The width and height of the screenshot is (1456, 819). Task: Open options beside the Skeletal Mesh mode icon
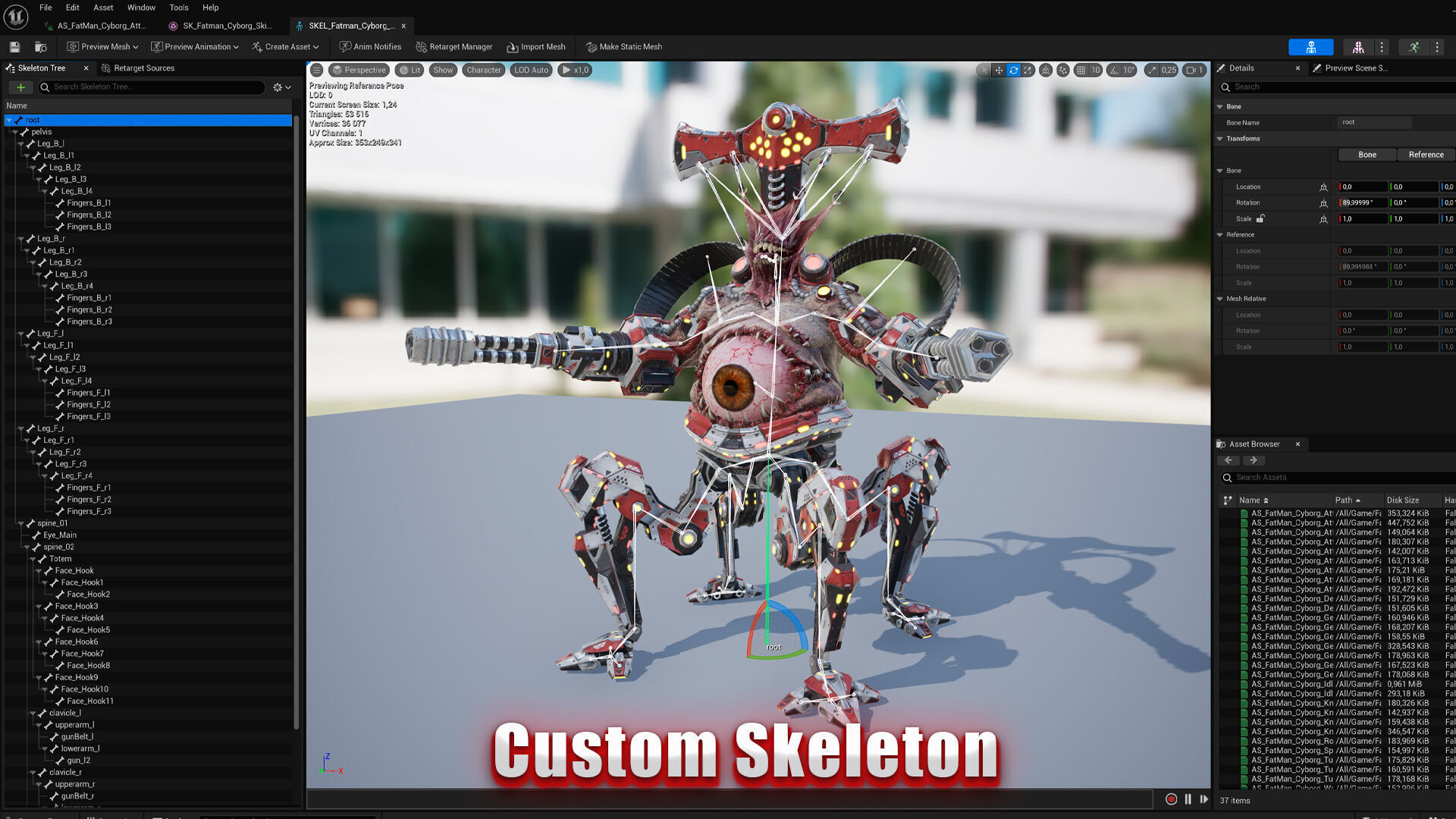point(1382,47)
